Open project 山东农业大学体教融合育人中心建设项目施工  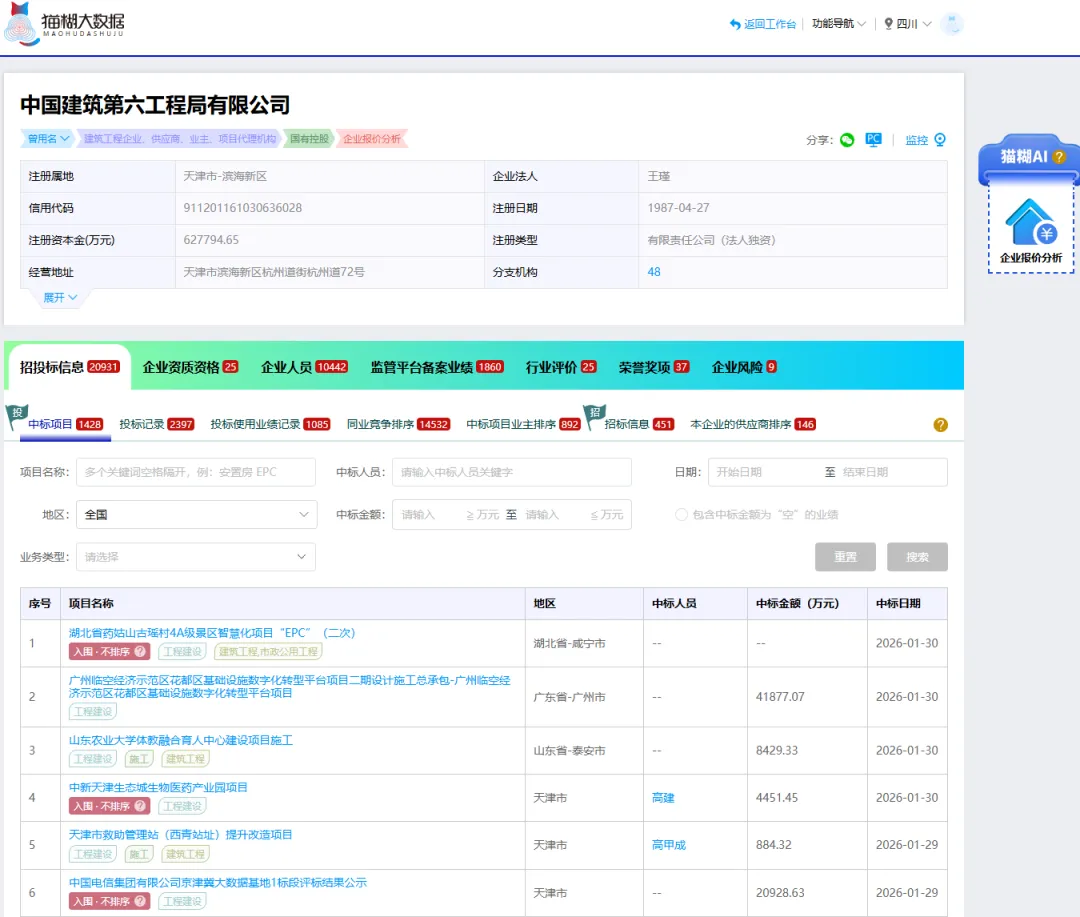click(x=180, y=740)
